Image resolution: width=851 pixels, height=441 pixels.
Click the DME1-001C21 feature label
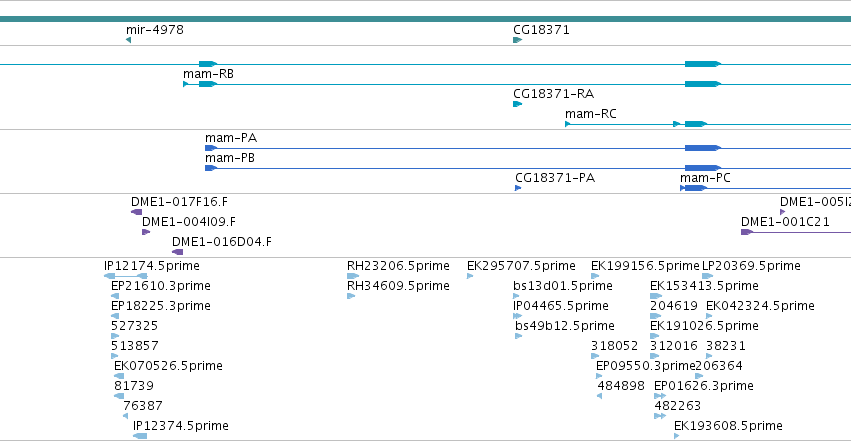pos(785,222)
